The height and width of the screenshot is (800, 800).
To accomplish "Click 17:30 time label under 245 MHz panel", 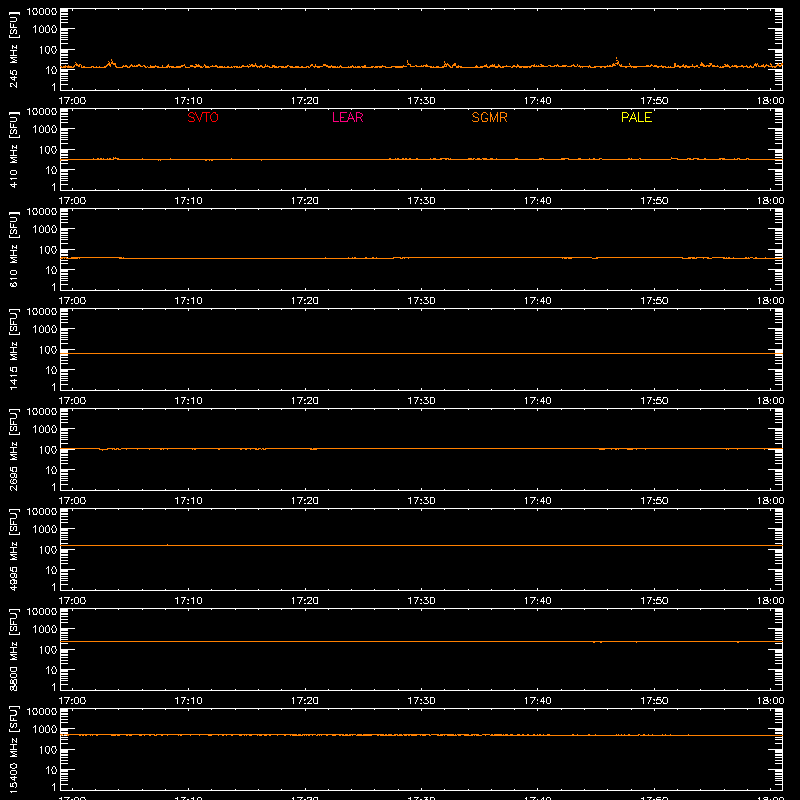I will [x=421, y=101].
